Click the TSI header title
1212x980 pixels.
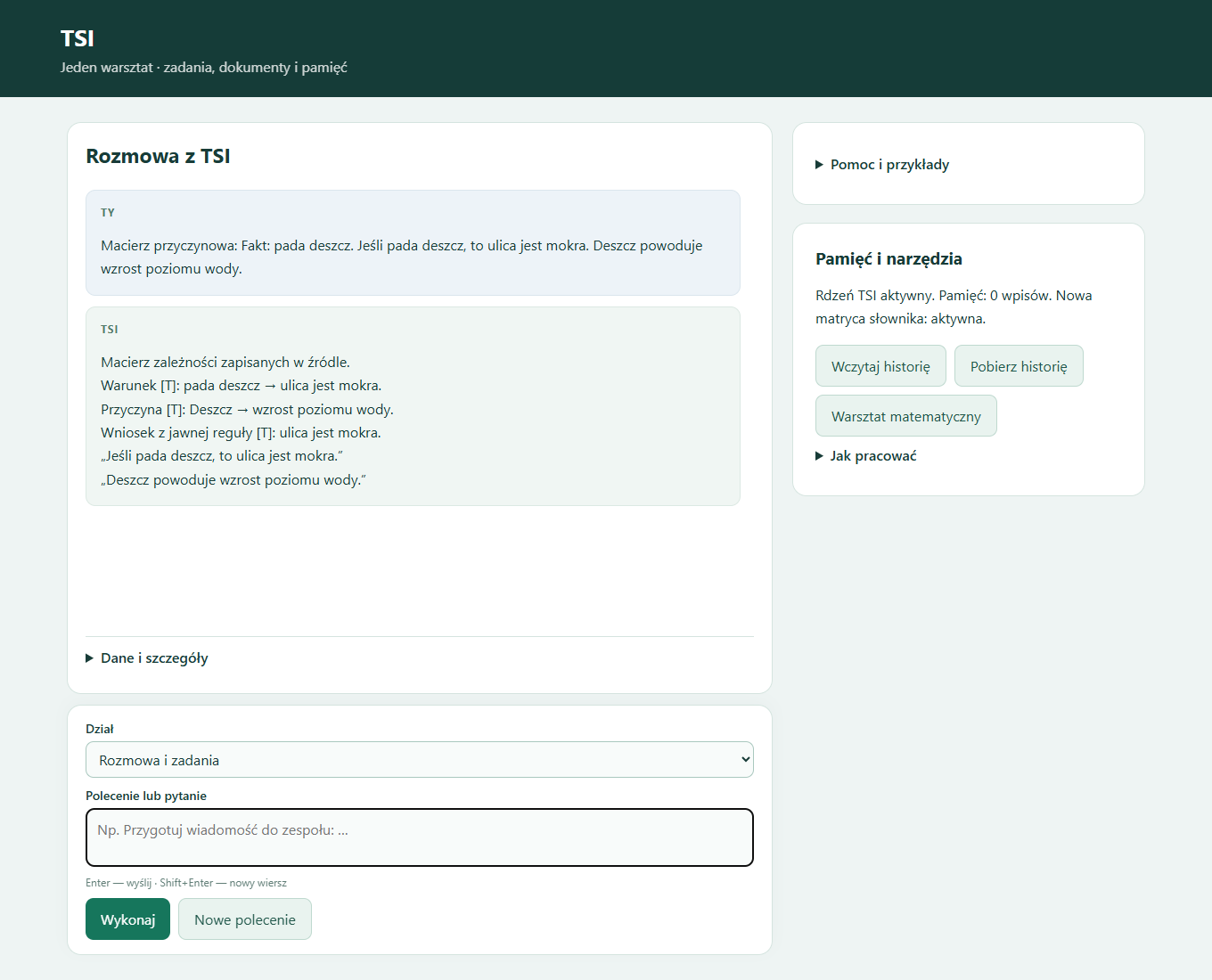[78, 38]
